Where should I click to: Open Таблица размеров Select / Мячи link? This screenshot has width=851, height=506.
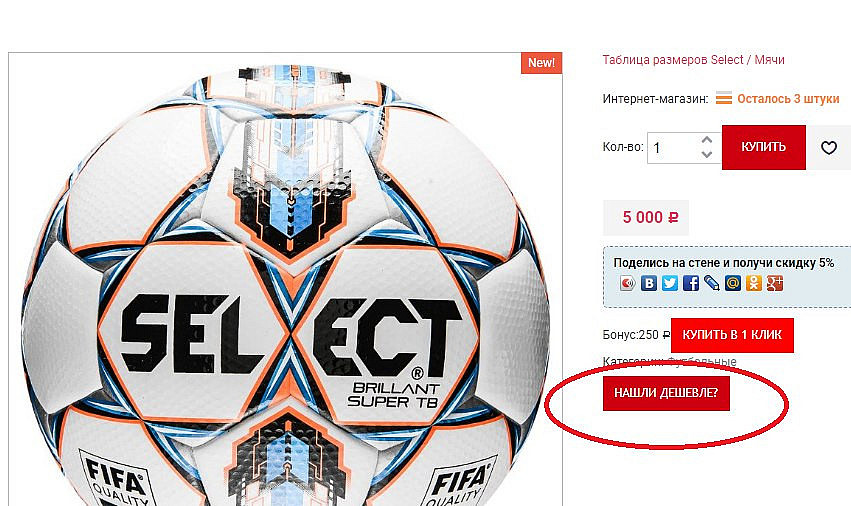click(694, 60)
